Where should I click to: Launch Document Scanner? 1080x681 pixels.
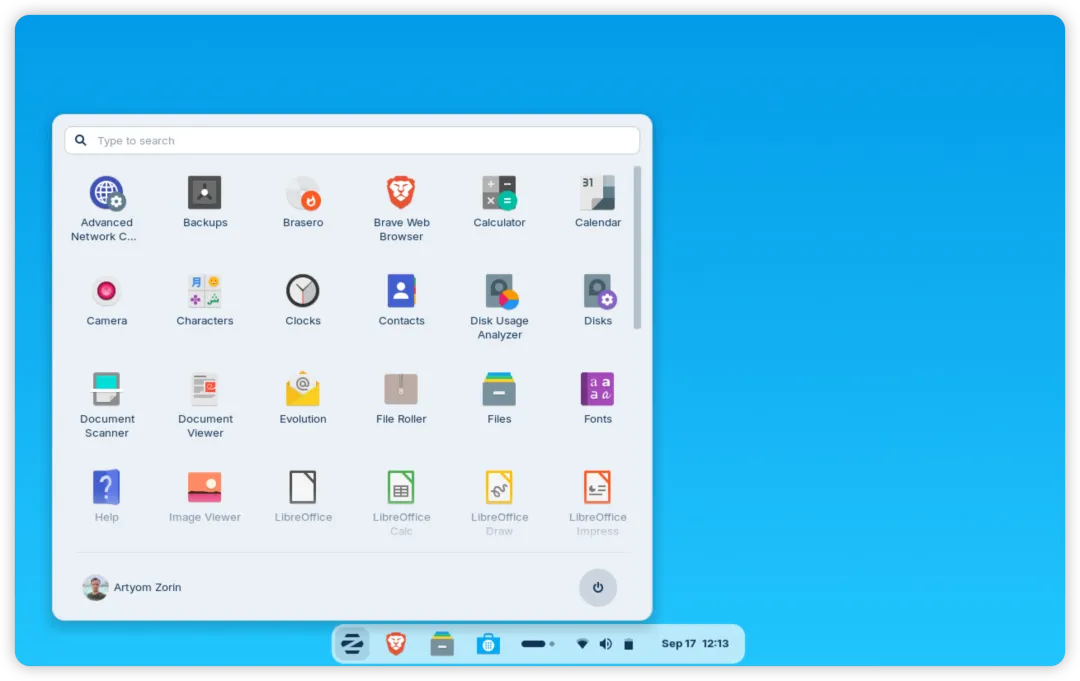point(106,405)
